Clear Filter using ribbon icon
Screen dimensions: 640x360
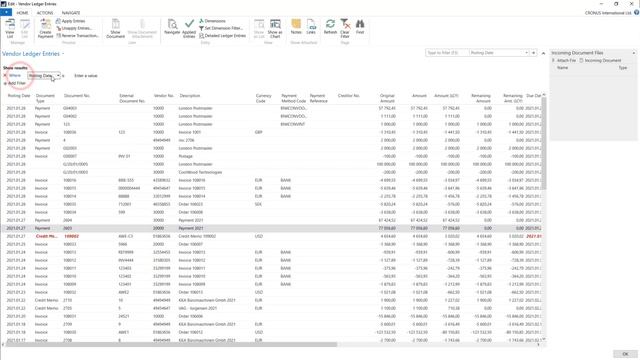click(345, 28)
